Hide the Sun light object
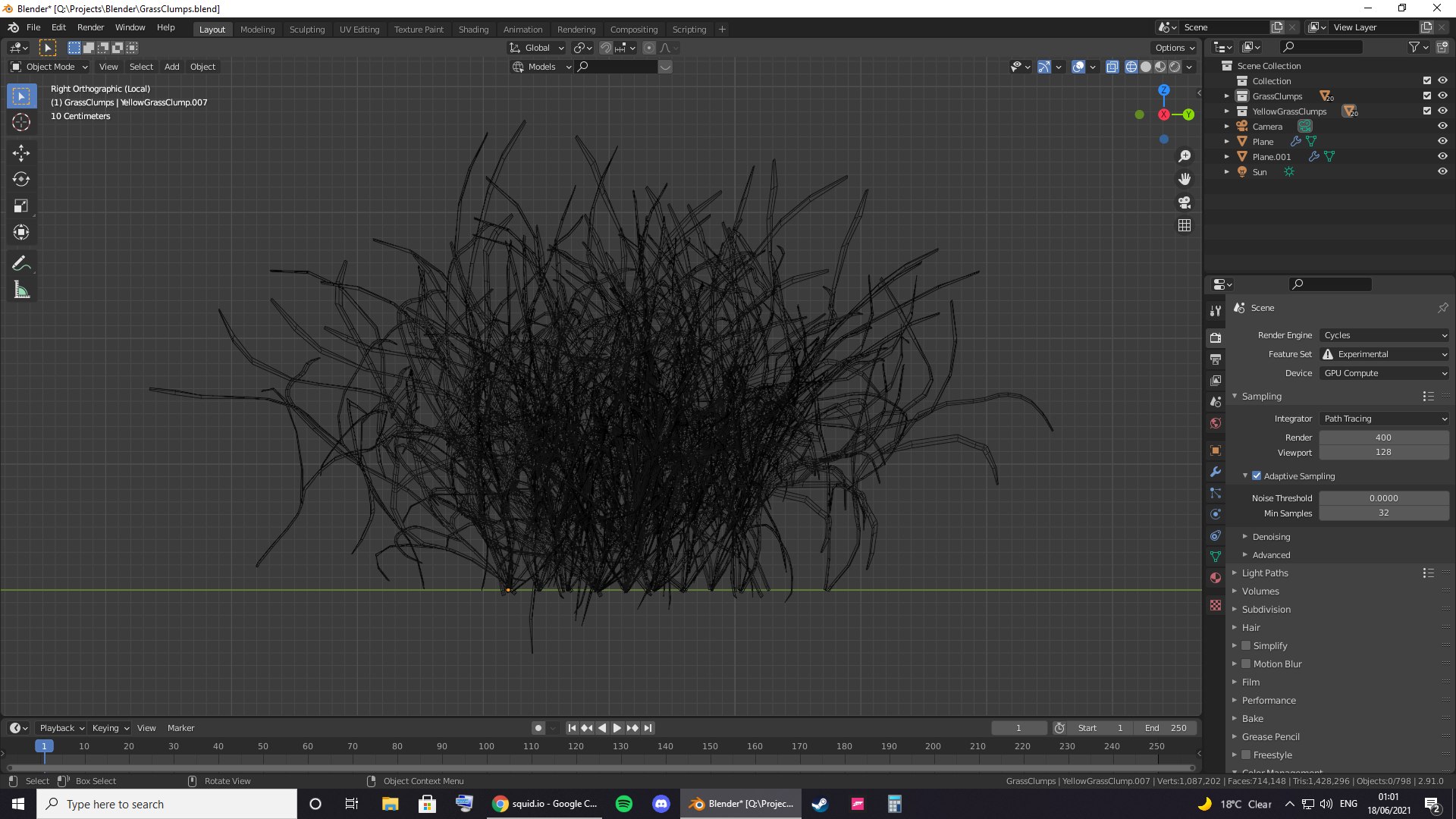Viewport: 1456px width, 819px height. pyautogui.click(x=1442, y=172)
